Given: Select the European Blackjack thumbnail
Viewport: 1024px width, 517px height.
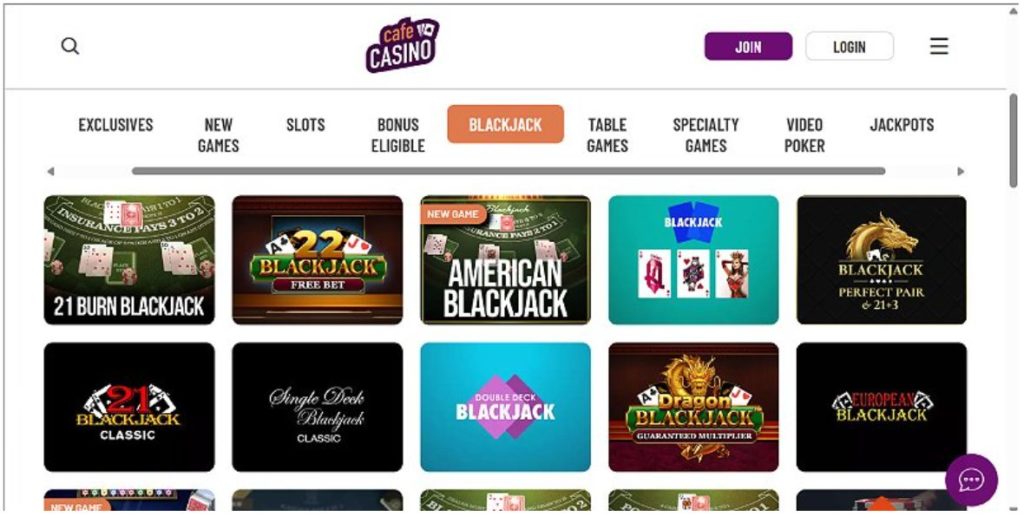Looking at the screenshot, I should [x=881, y=407].
